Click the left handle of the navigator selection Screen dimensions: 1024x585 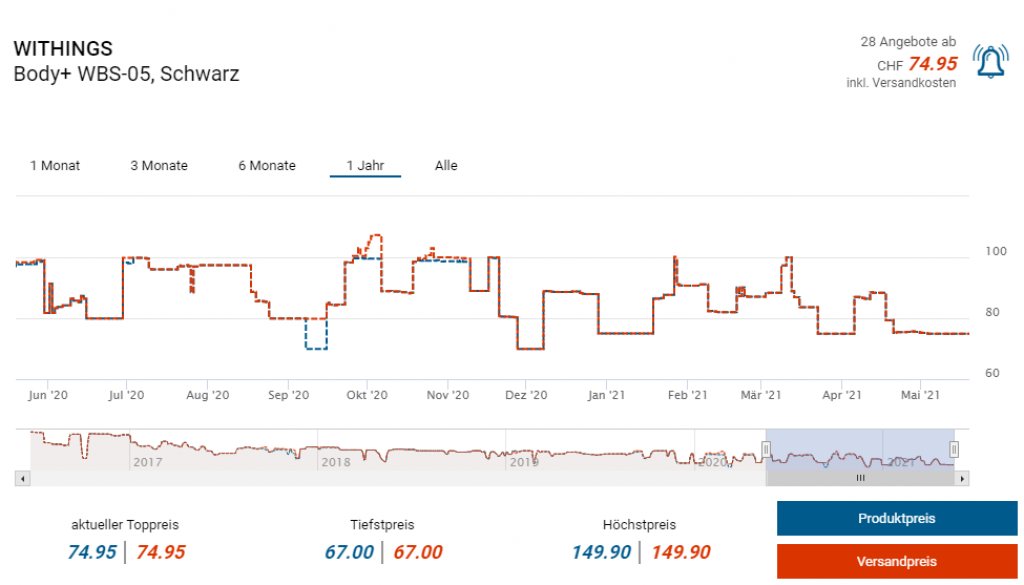pos(766,449)
